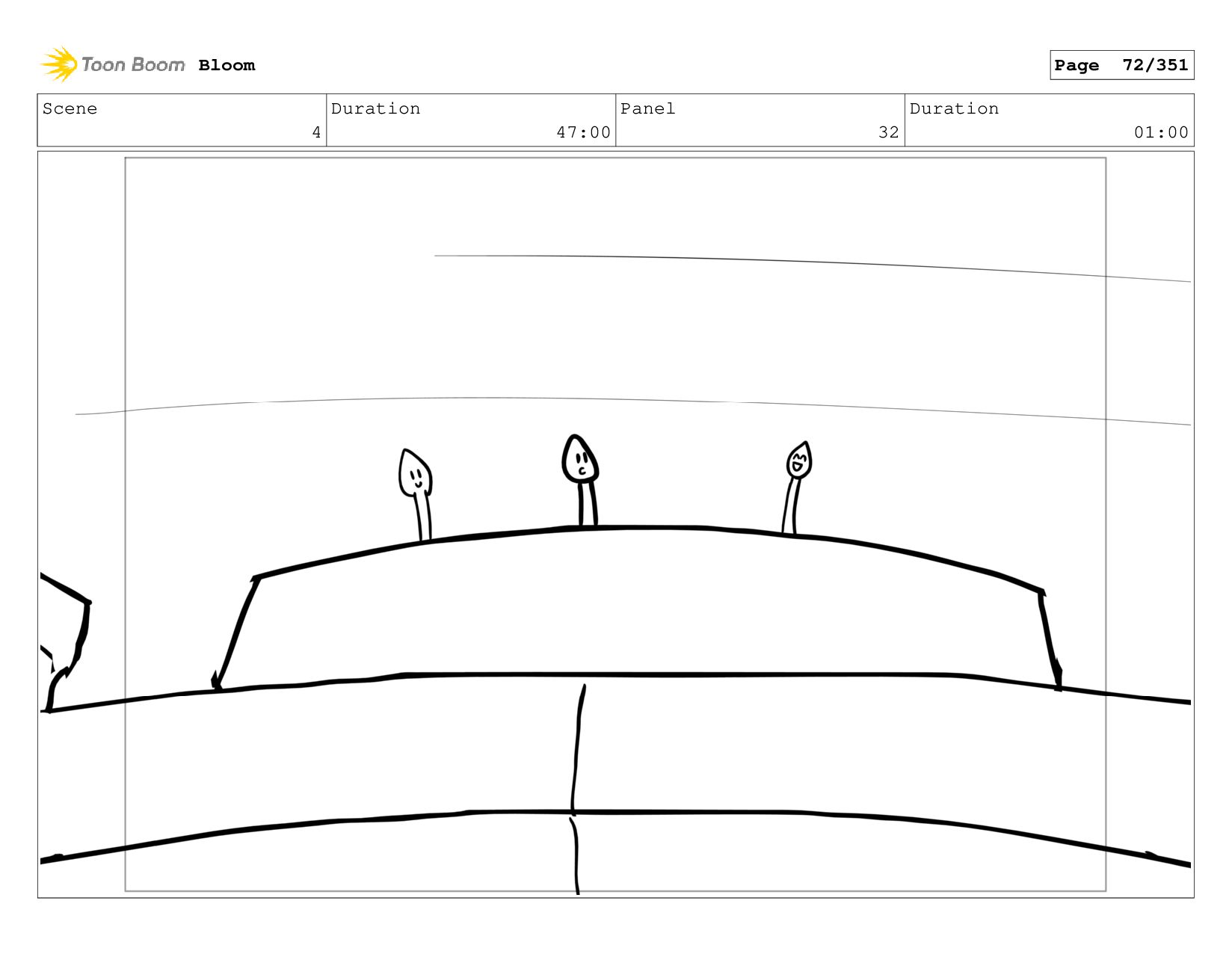Viewport: 1232px width, 954px height.
Task: Click the panel number 32
Action: tap(888, 132)
